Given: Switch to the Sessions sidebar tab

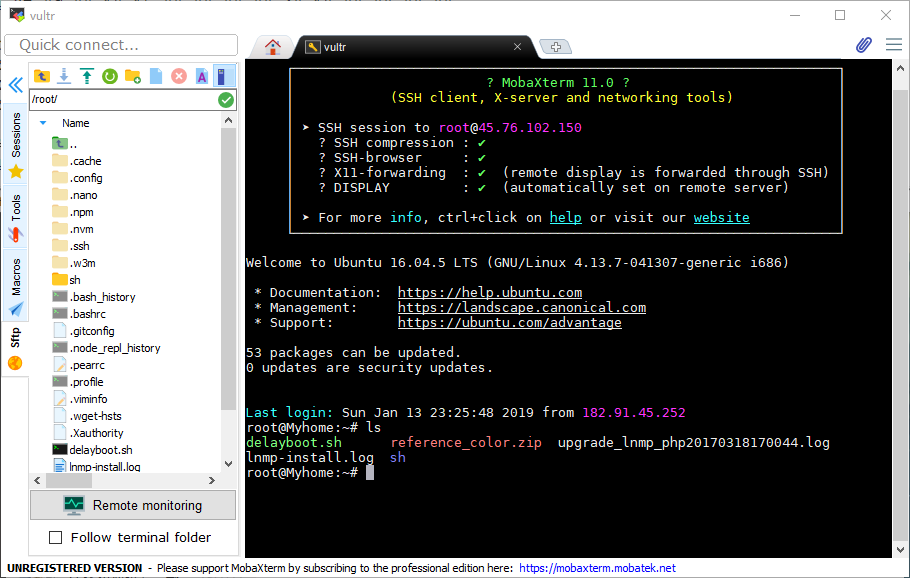Looking at the screenshot, I should 15,137.
